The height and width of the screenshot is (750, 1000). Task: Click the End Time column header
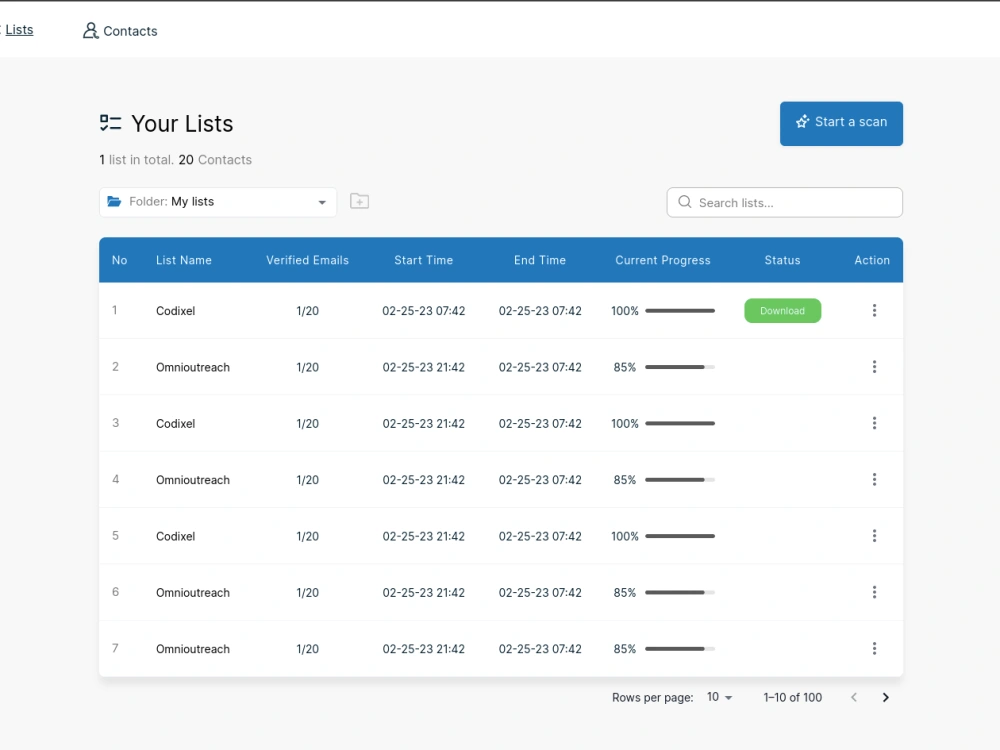click(540, 260)
